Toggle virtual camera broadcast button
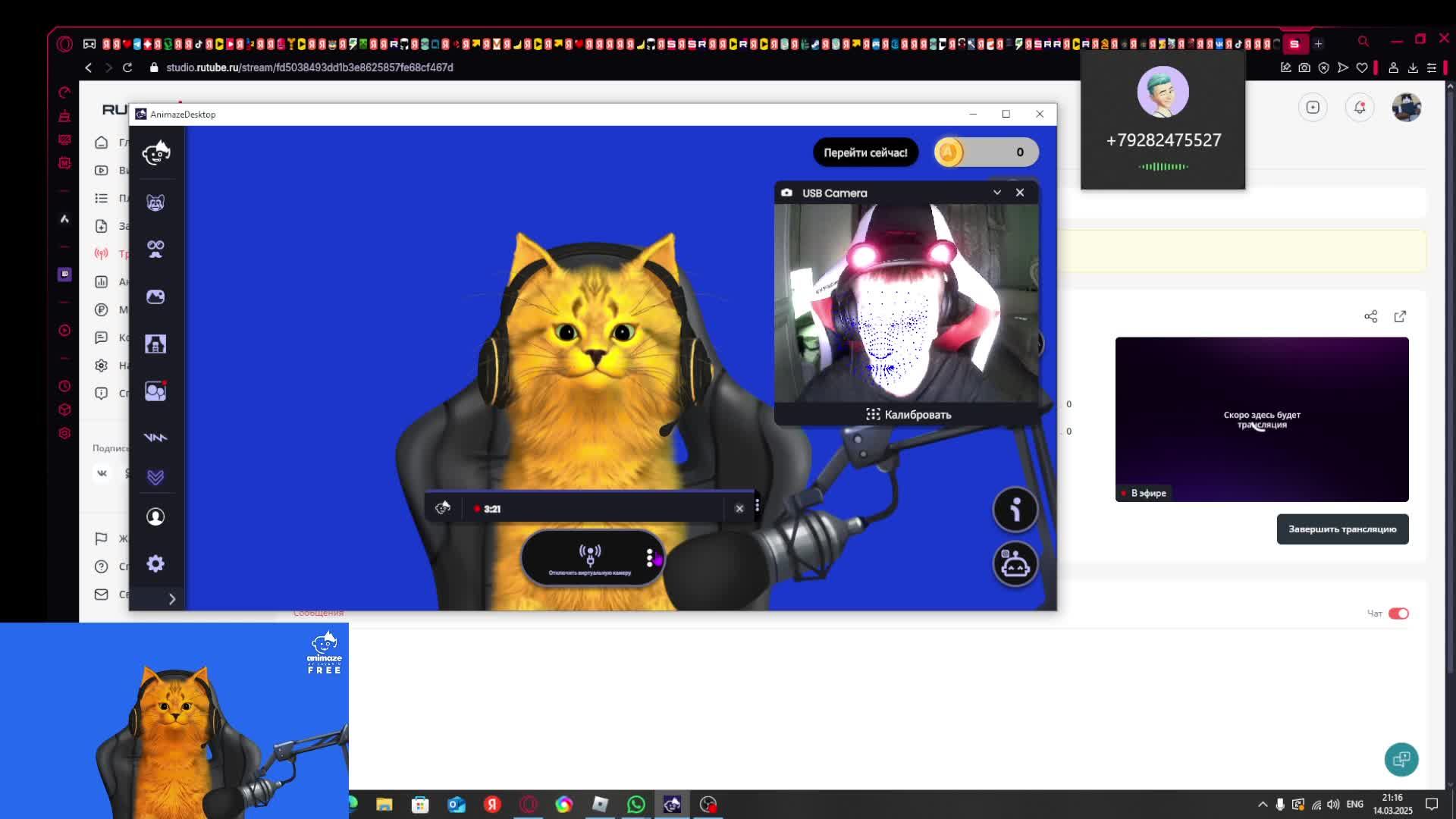The width and height of the screenshot is (1456, 819). 589,559
